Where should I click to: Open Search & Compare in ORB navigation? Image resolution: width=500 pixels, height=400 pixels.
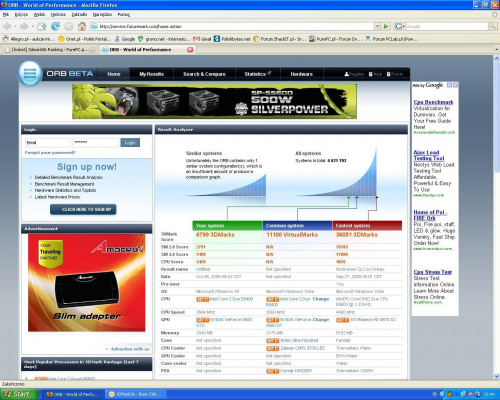tap(204, 74)
